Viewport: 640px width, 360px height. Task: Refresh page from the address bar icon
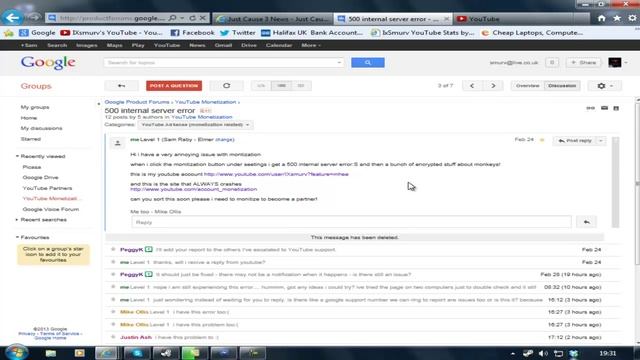193,18
